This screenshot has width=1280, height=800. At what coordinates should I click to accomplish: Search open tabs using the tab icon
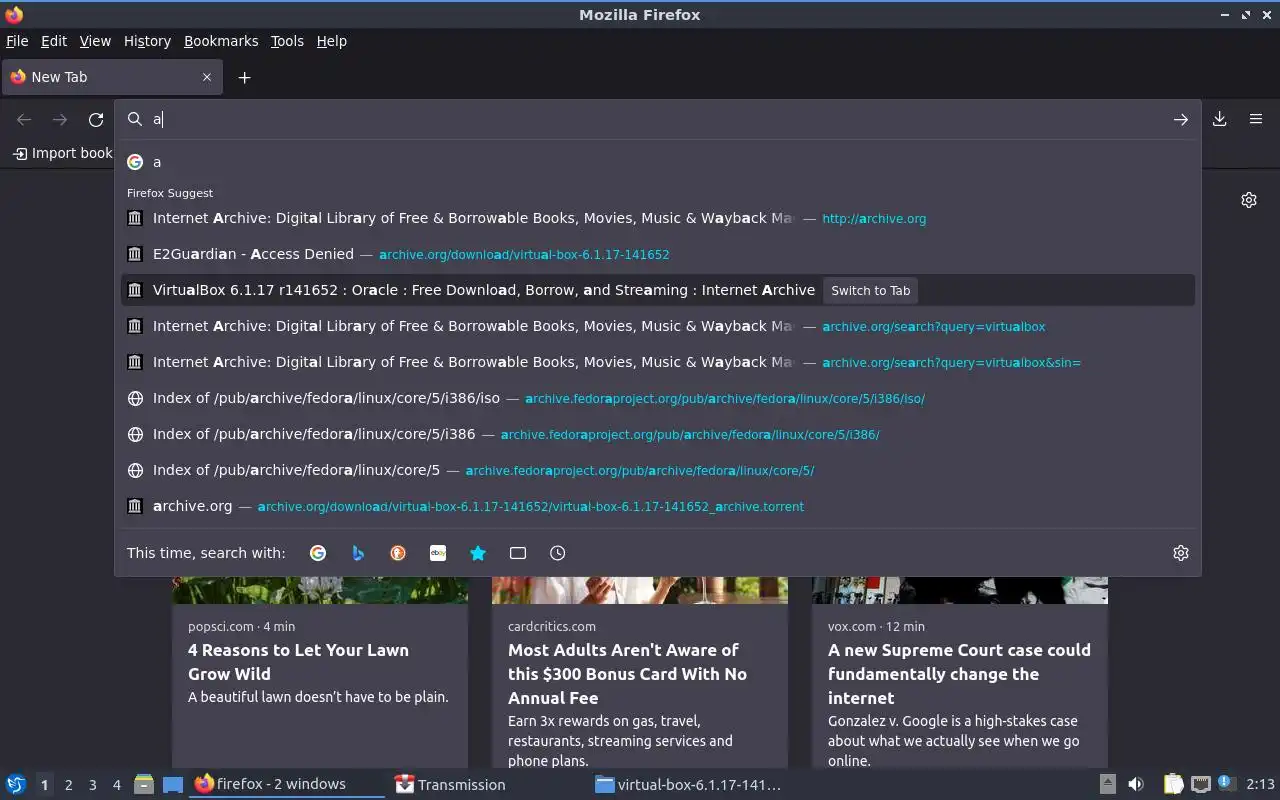[518, 553]
